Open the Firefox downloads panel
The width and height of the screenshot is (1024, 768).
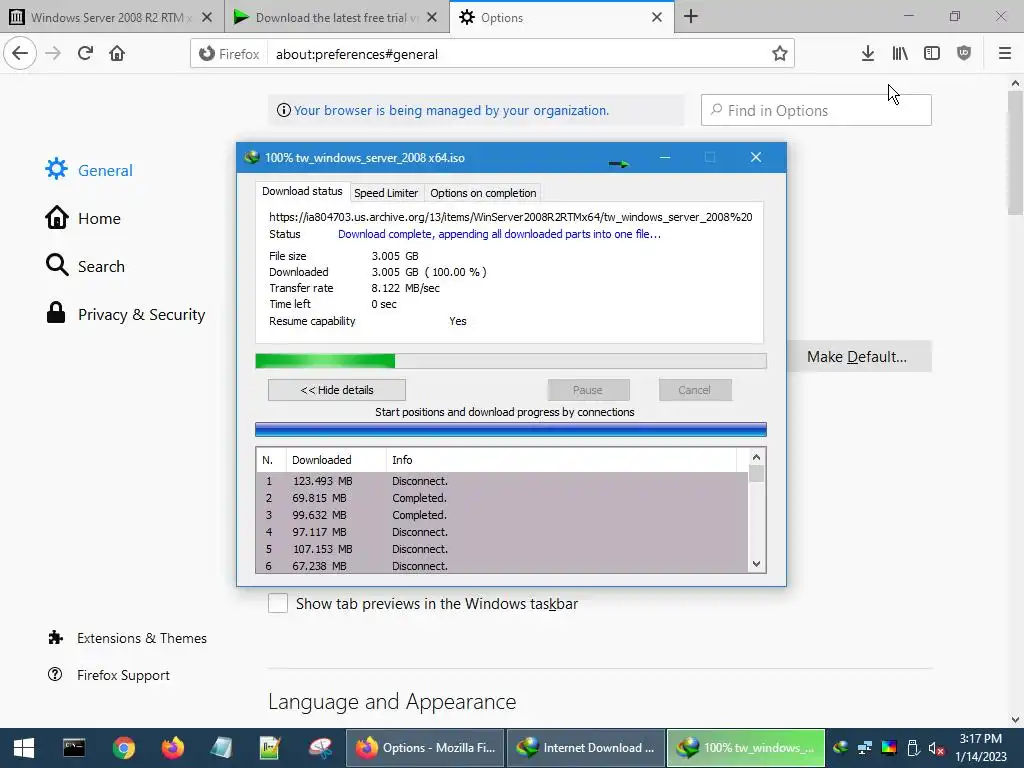867,54
